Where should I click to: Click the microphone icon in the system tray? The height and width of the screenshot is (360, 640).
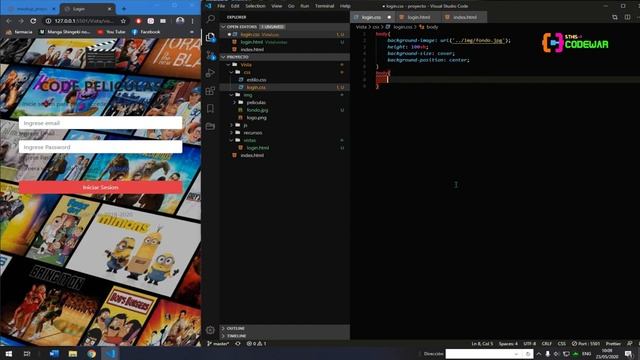click(x=547, y=354)
